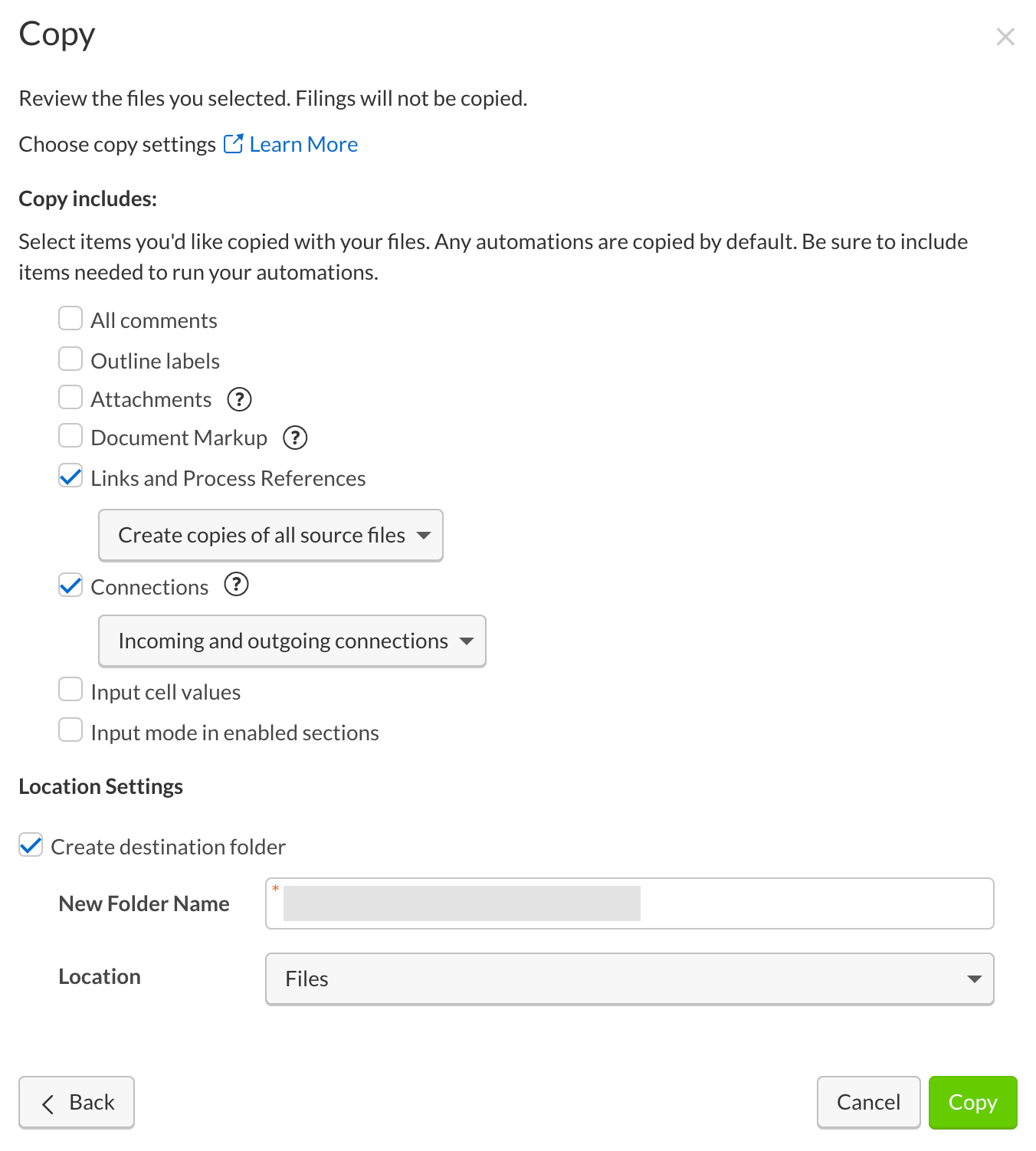Click the external link icon beside Learn More
1036x1151 pixels.
233,144
